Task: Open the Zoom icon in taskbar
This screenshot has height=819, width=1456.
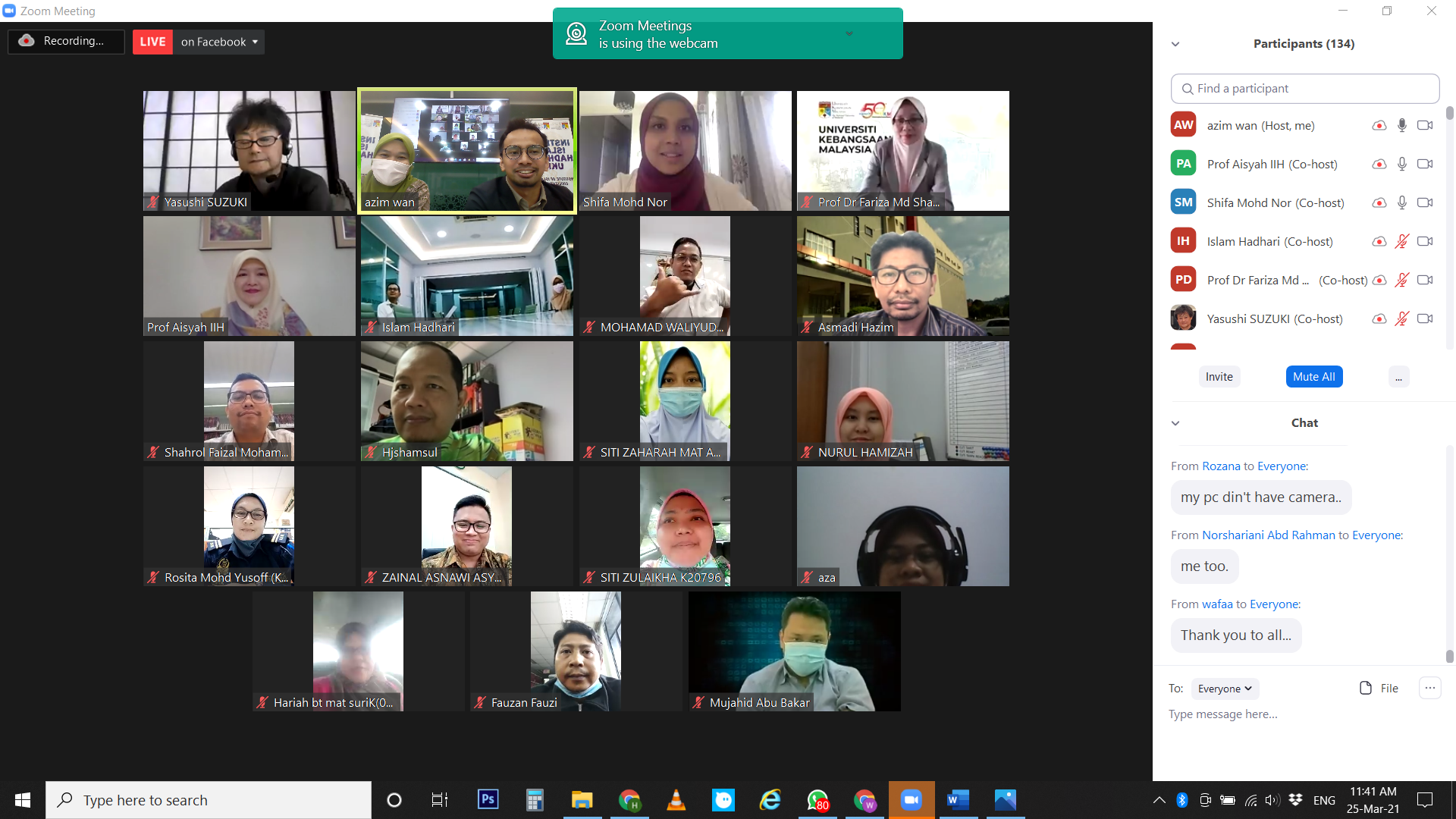Action: 911,799
